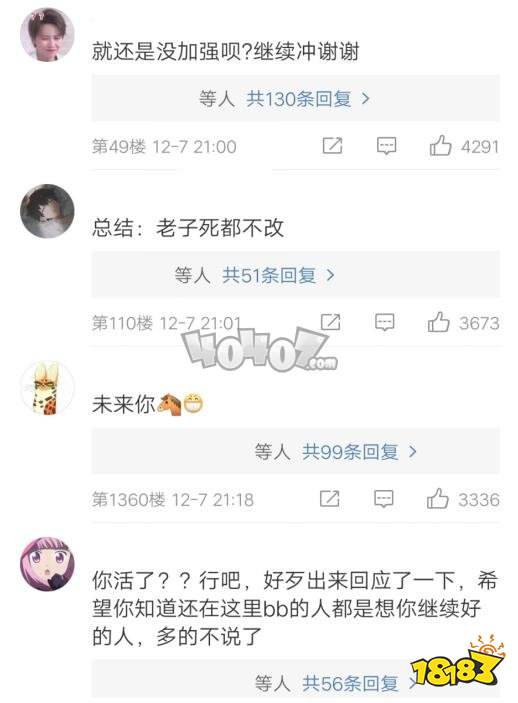The height and width of the screenshot is (703, 518).
Task: Tap the 你活了 long comment text
Action: pos(295,608)
